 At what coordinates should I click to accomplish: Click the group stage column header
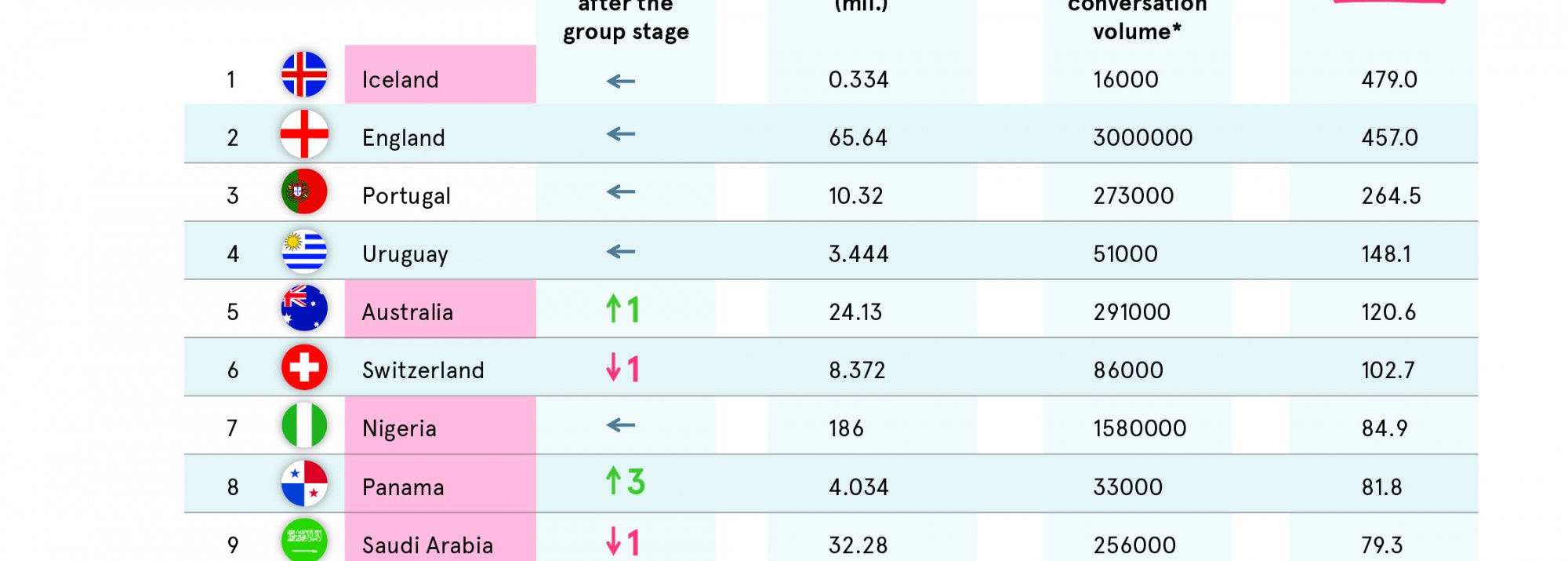click(626, 22)
